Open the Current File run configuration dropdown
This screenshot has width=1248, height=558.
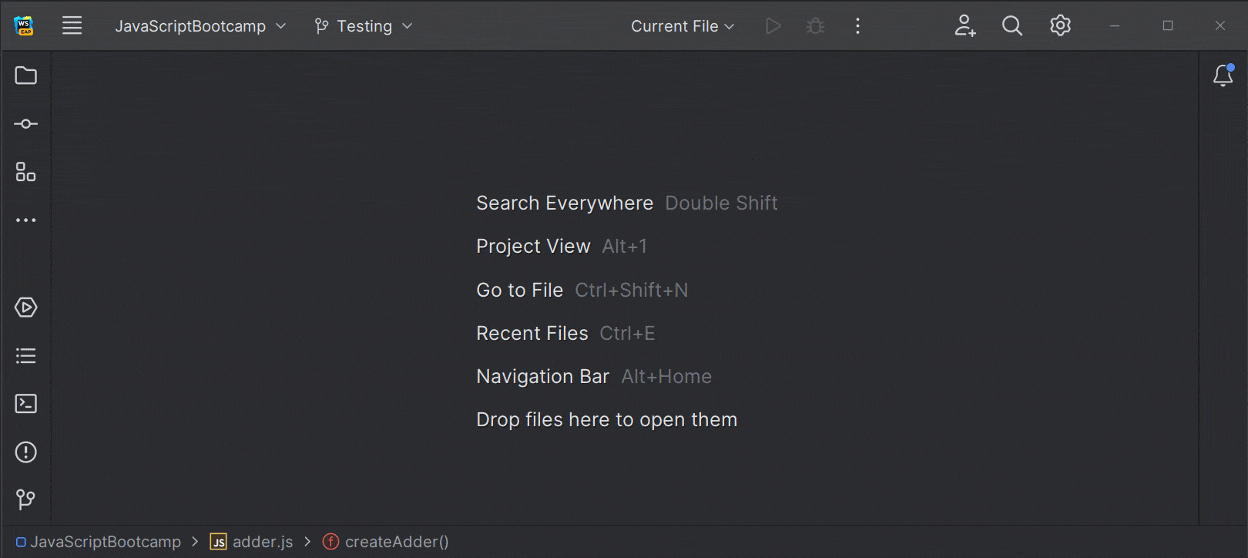[683, 26]
